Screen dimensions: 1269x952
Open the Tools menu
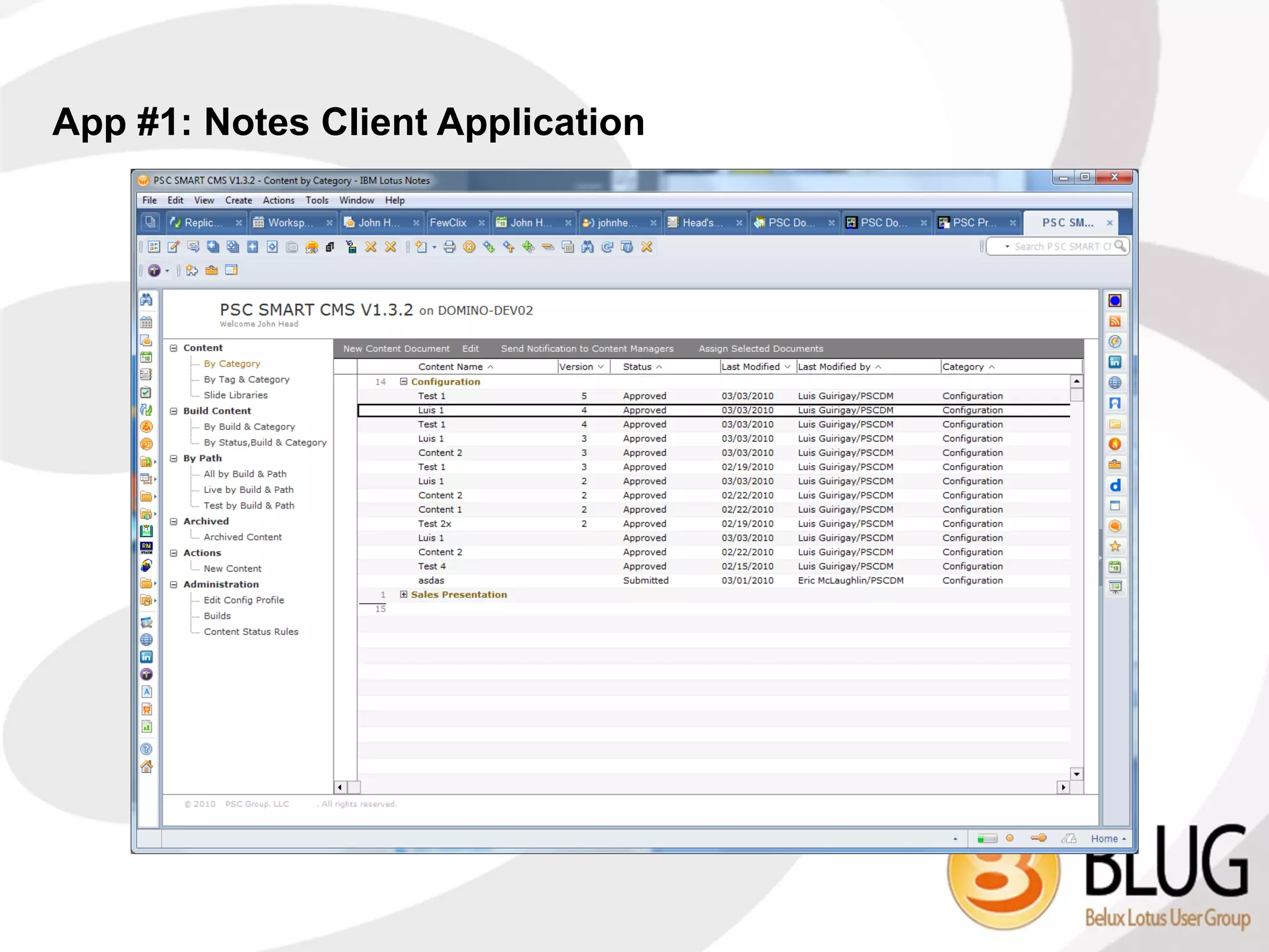click(x=317, y=200)
